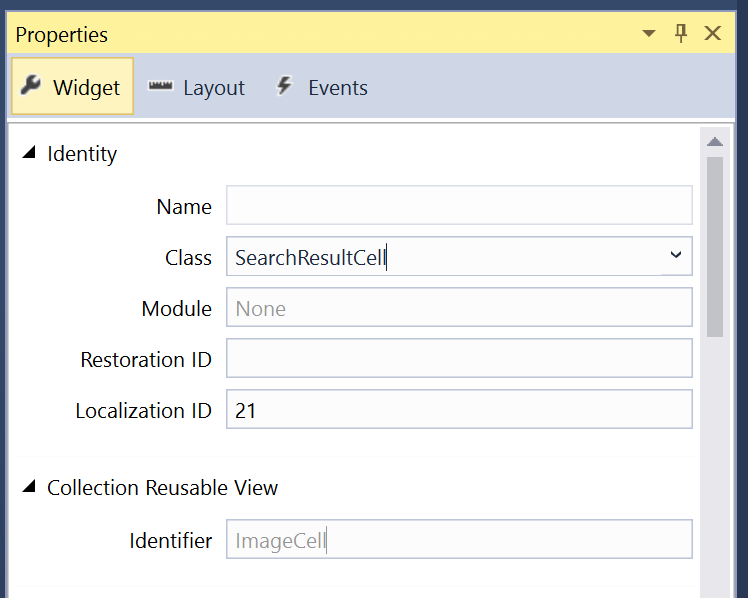Click the scrollbar track below the thumb
Viewport: 748px width, 598px height.
click(714, 460)
